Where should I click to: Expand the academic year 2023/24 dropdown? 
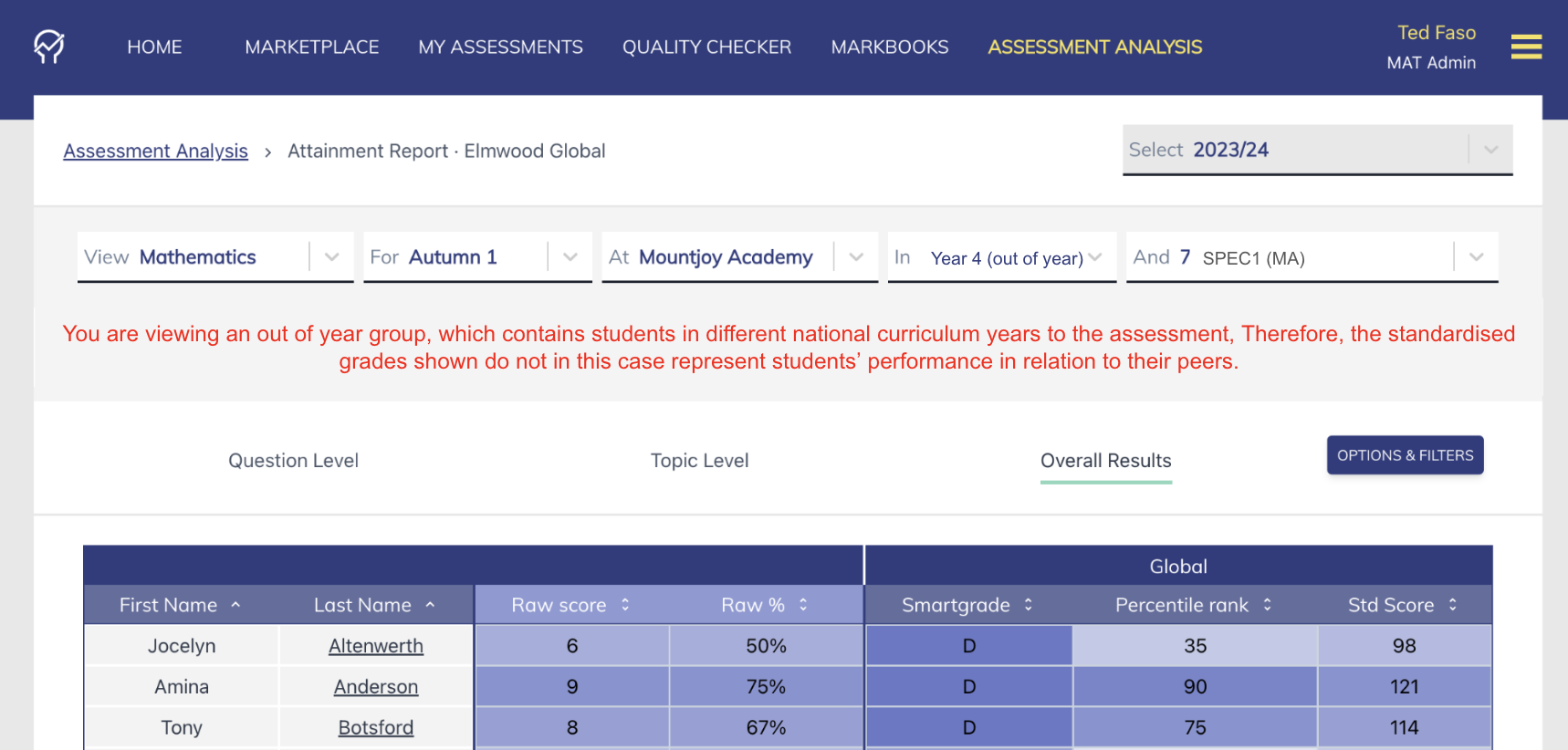coord(1317,150)
